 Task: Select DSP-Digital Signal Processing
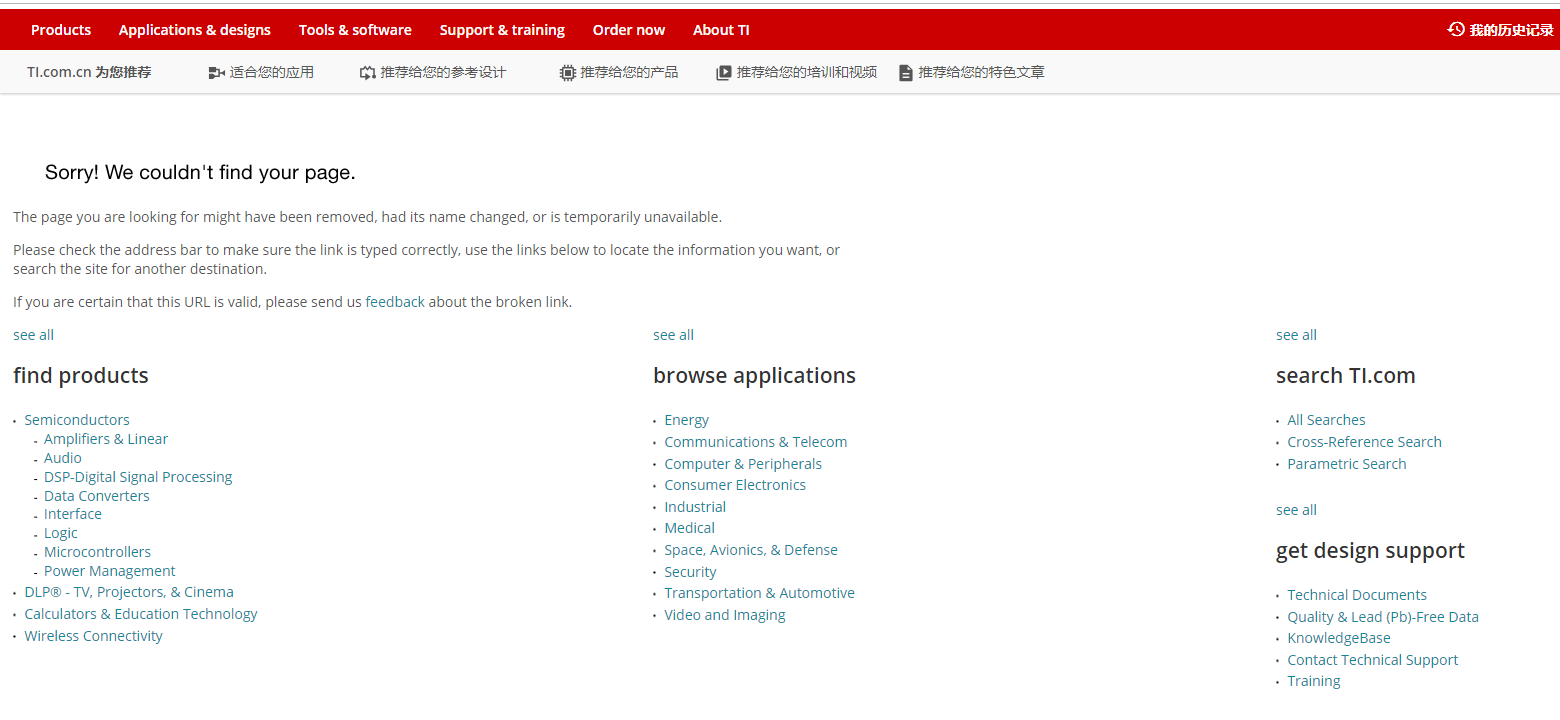pos(138,477)
